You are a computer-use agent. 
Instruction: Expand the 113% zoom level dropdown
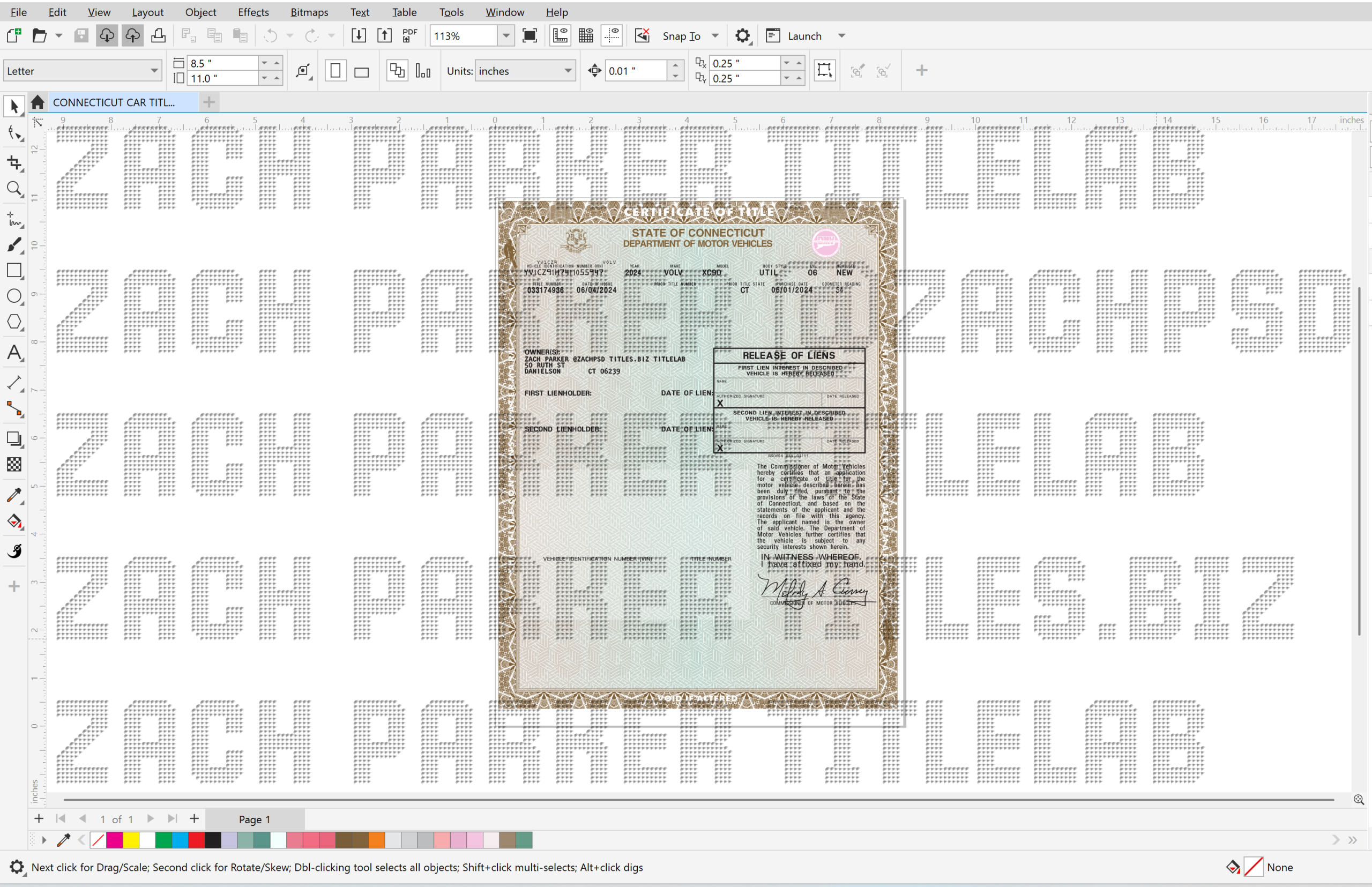pos(506,36)
